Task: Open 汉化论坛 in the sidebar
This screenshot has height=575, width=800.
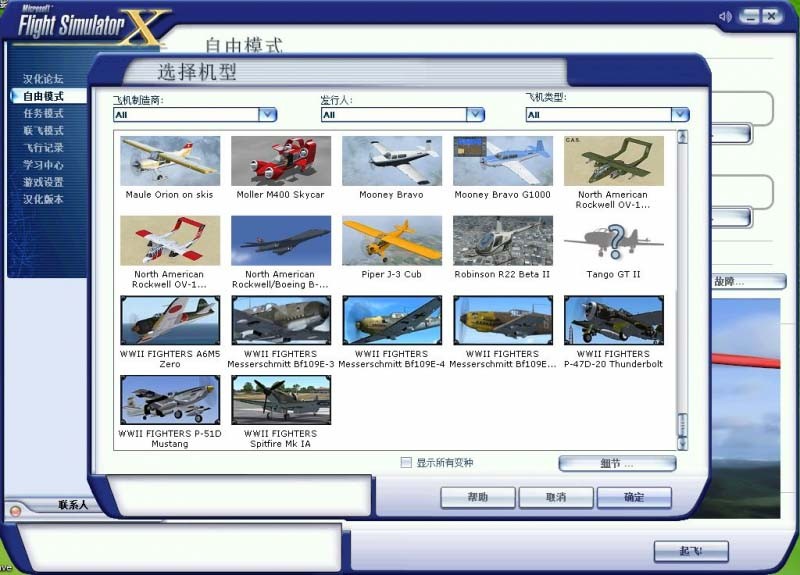Action: pos(43,79)
